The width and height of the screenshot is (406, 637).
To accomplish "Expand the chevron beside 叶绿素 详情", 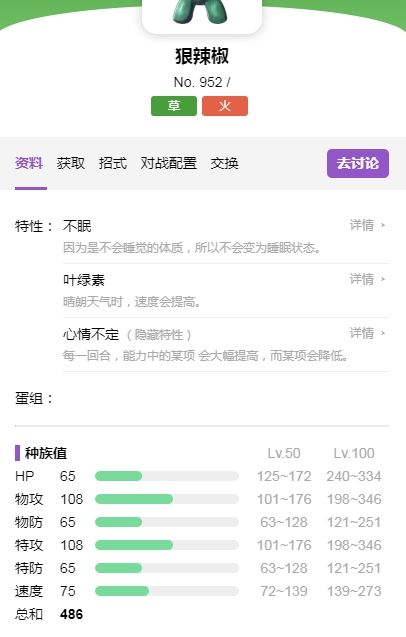I will (382, 279).
